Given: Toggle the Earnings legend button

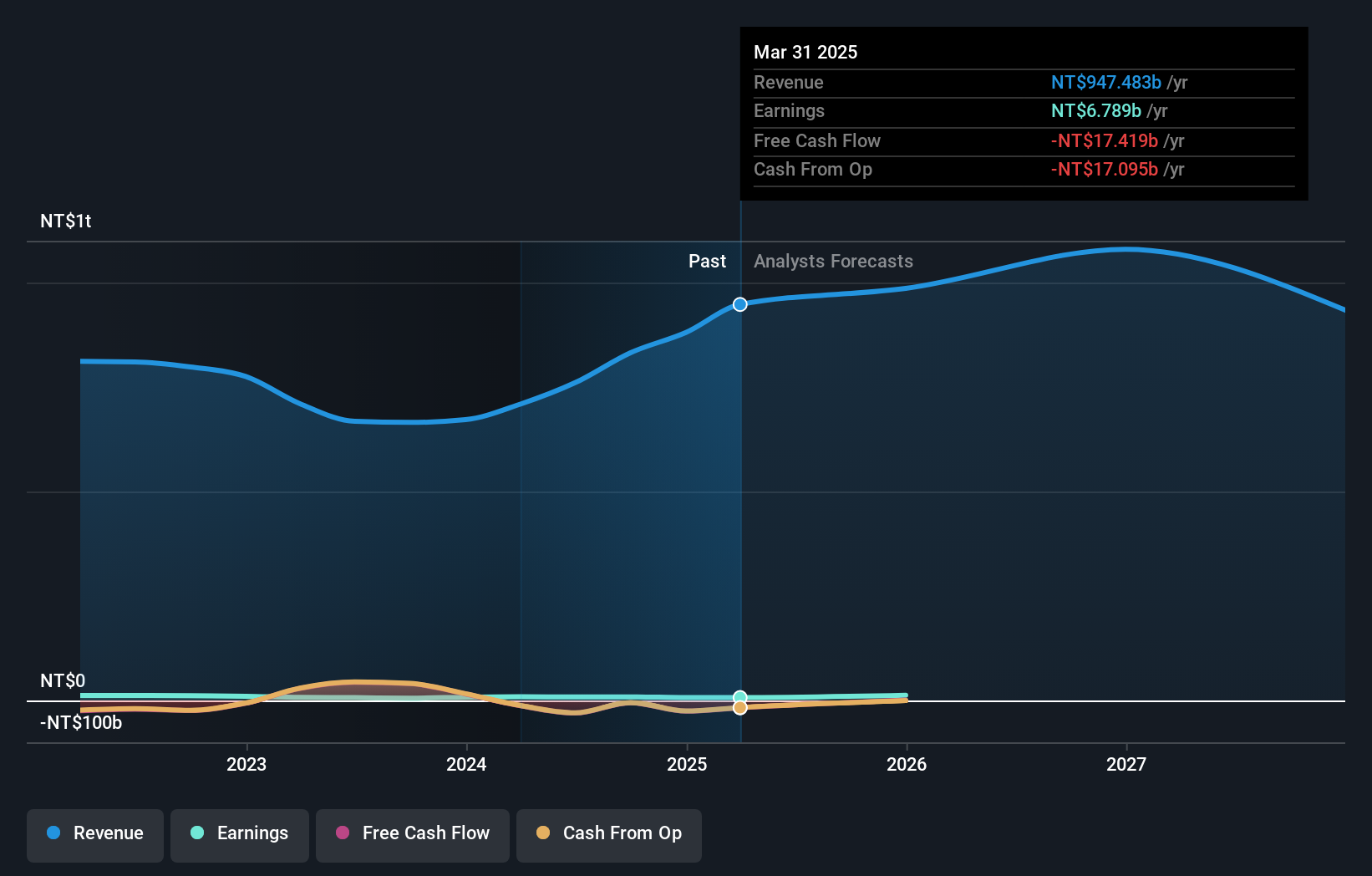Looking at the screenshot, I should click(240, 835).
